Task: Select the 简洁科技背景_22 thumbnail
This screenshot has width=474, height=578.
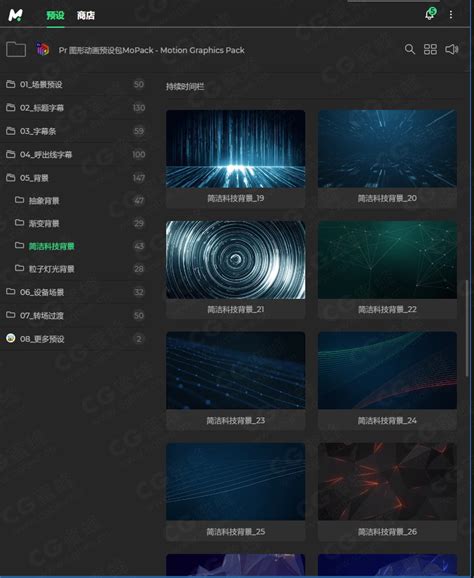Action: tap(387, 260)
